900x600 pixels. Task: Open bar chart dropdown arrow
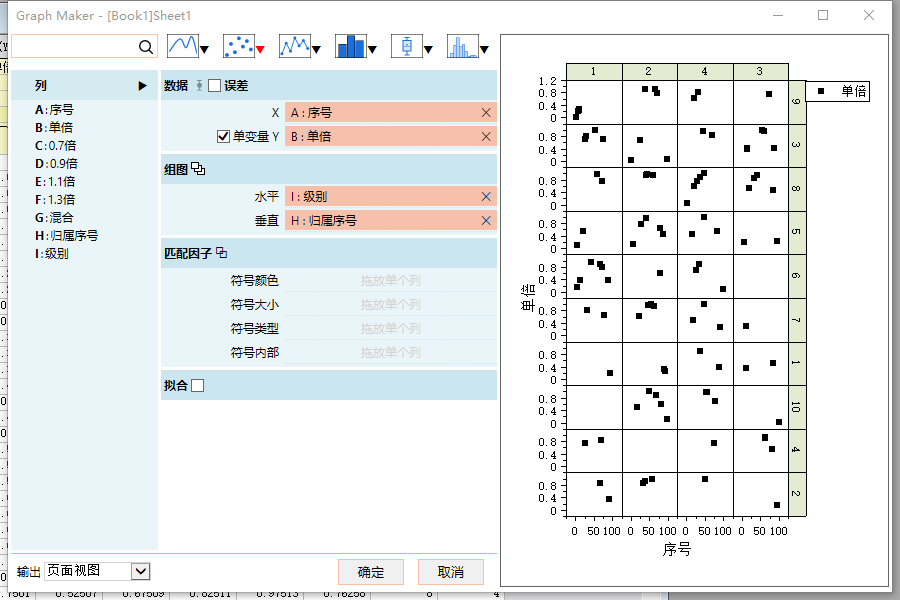point(372,50)
